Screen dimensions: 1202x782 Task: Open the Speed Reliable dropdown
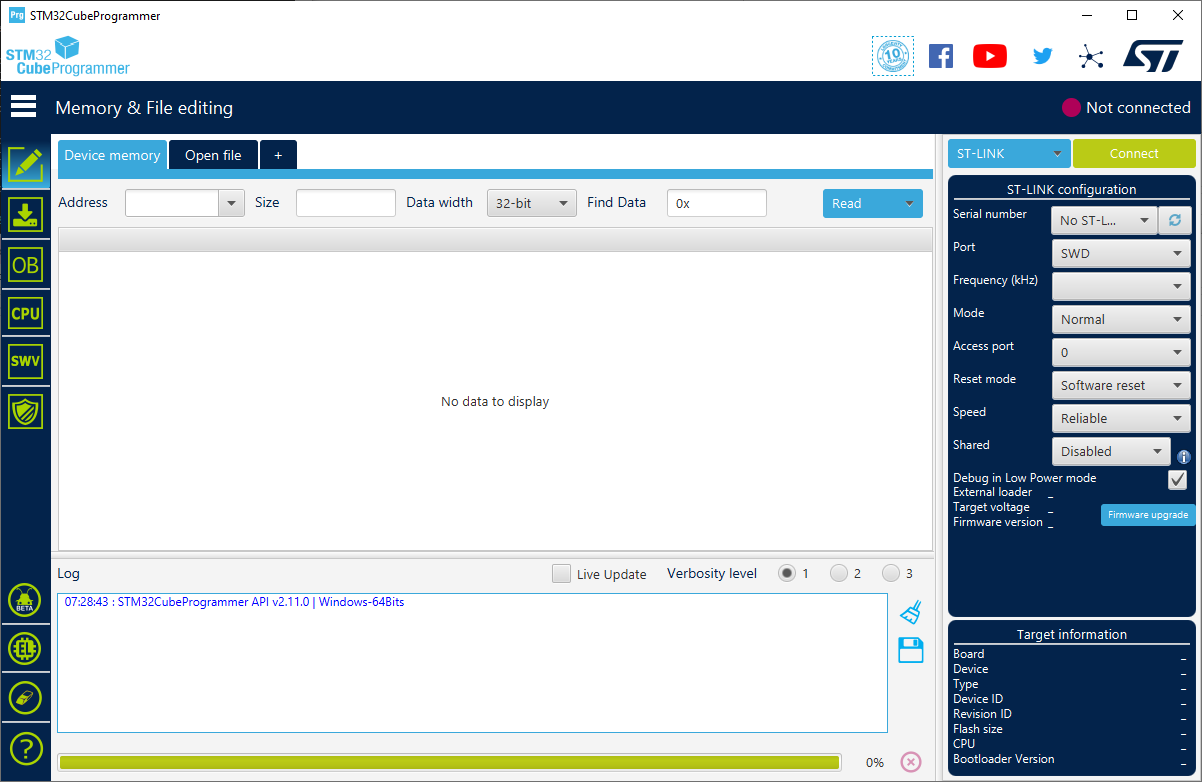(1121, 418)
